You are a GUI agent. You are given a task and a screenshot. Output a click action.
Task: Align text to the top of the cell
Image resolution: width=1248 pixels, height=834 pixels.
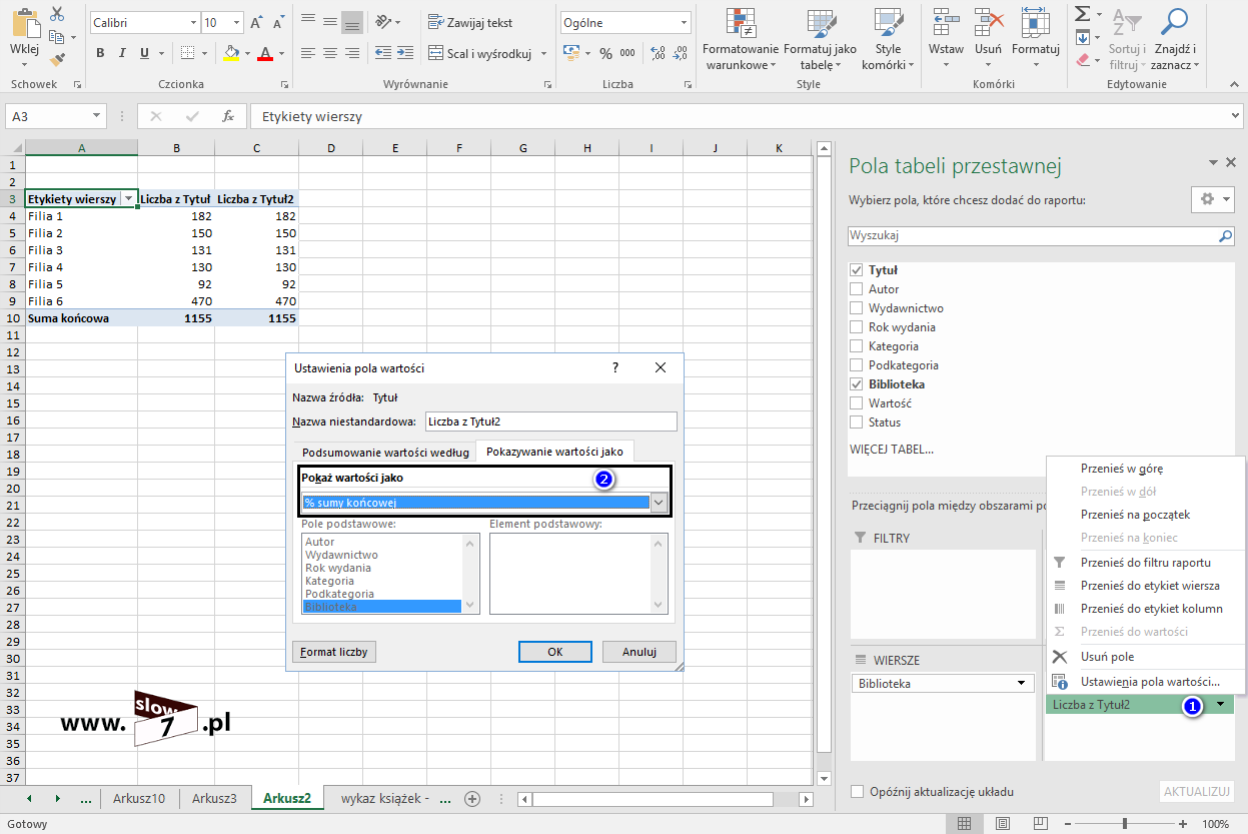point(308,22)
